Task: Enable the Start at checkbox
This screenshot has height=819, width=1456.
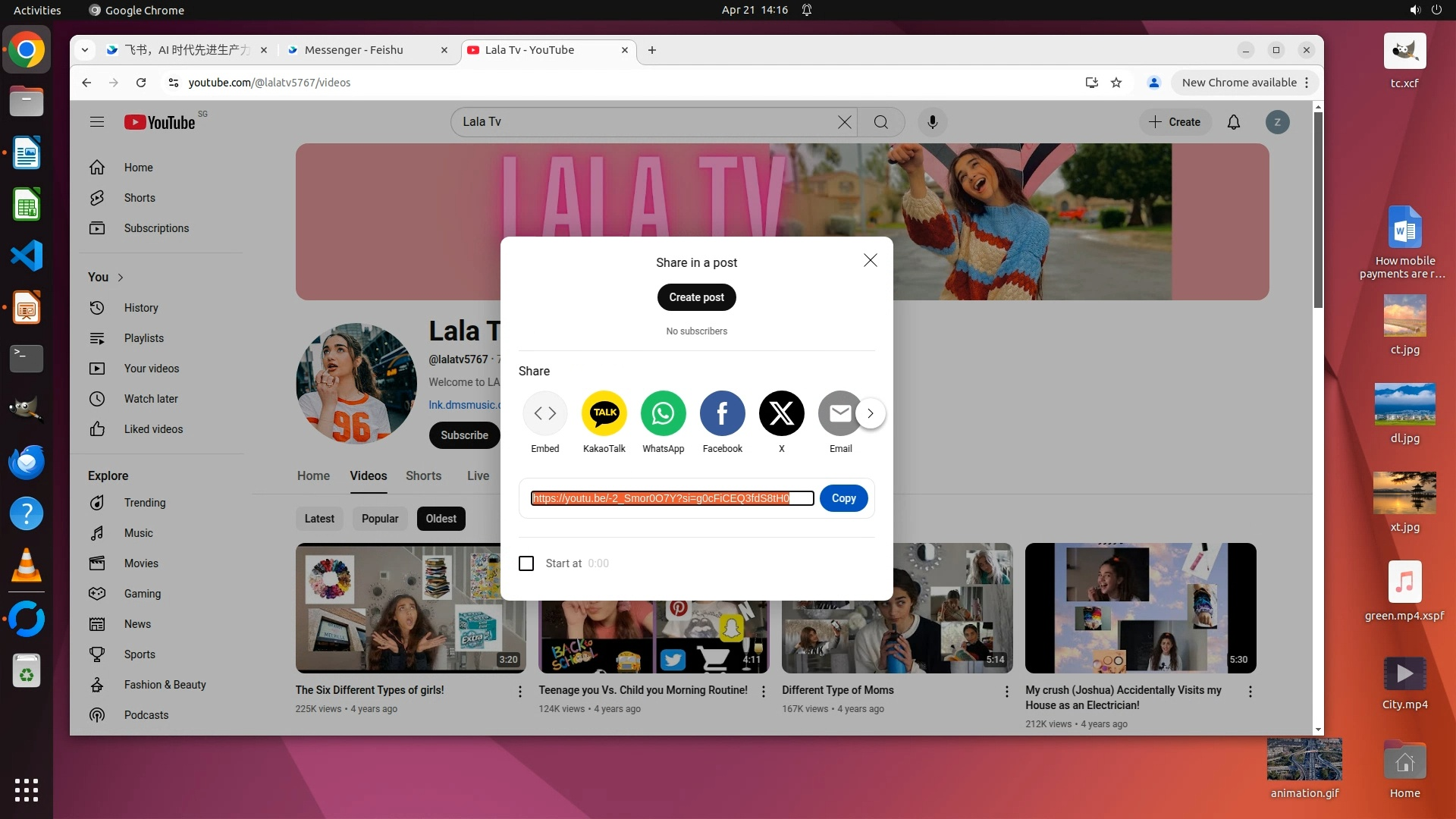Action: pyautogui.click(x=526, y=563)
